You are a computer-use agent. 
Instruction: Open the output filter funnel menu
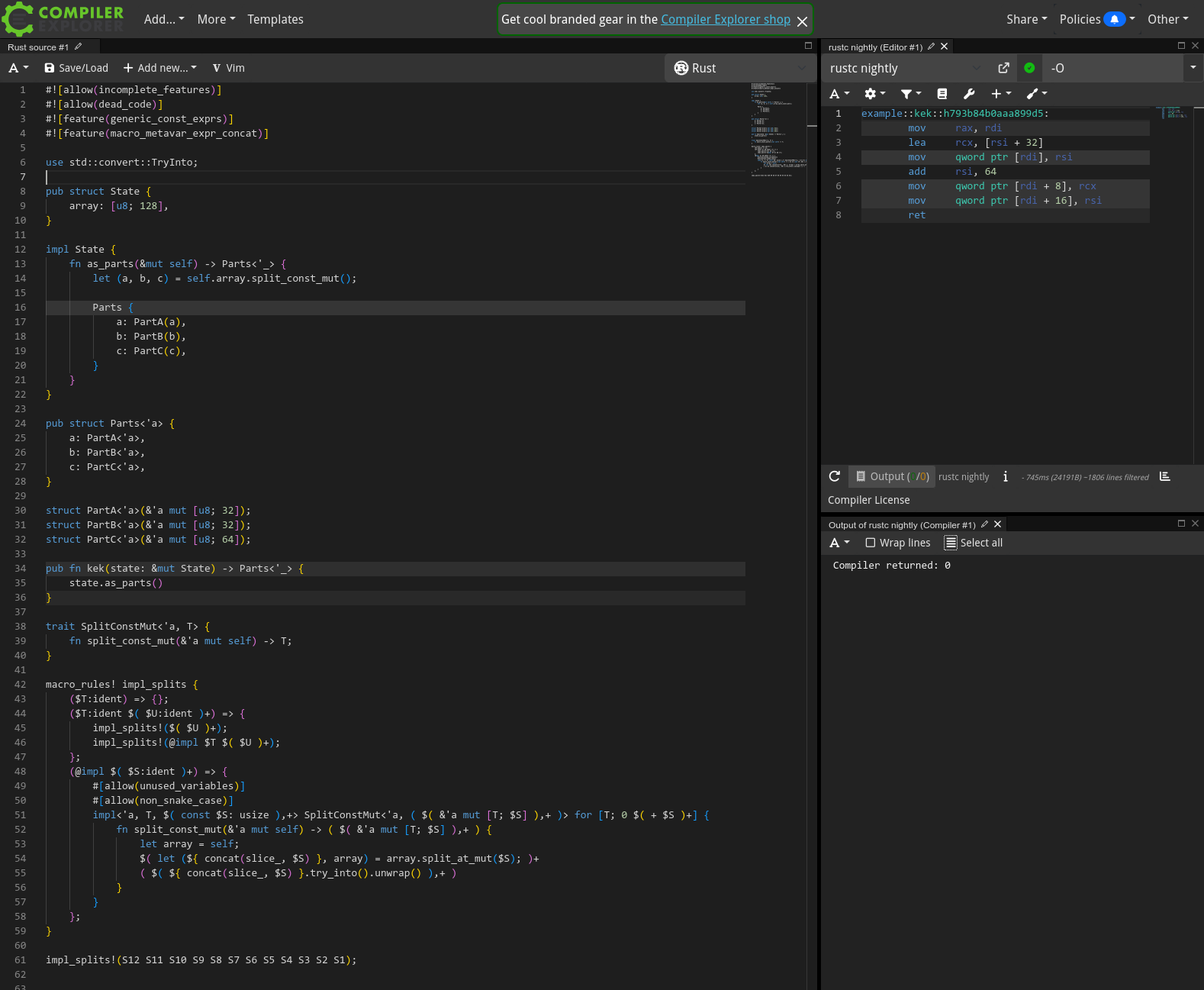point(911,94)
